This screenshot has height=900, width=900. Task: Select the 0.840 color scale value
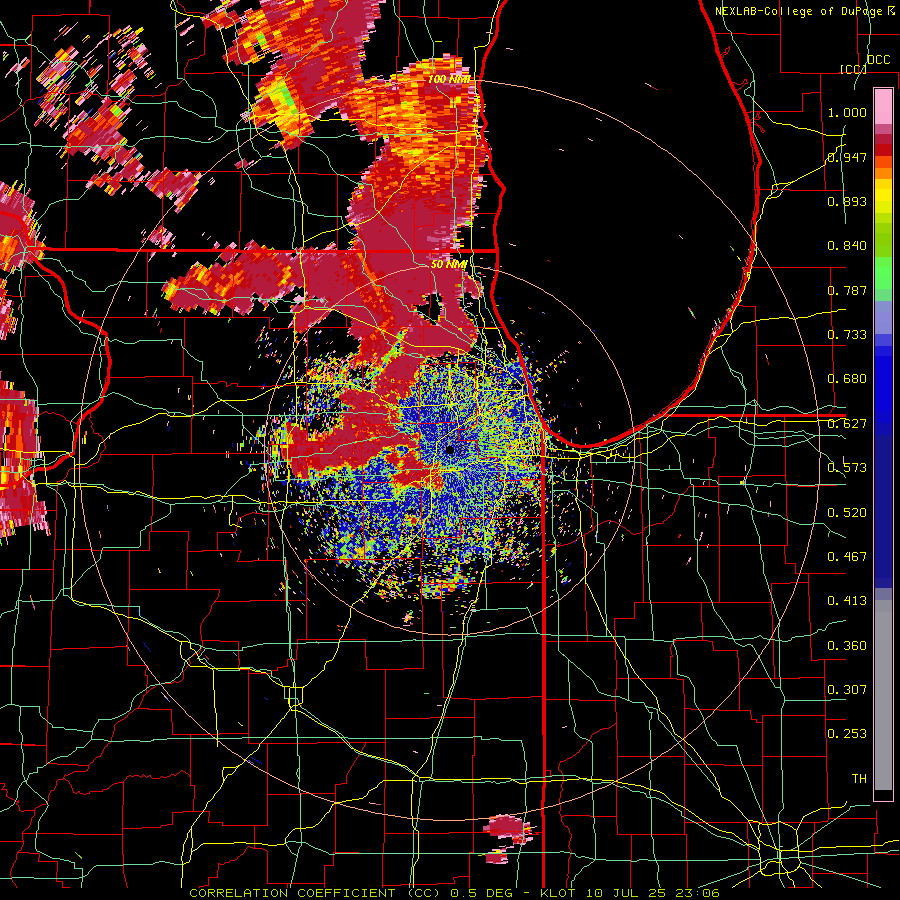847,246
